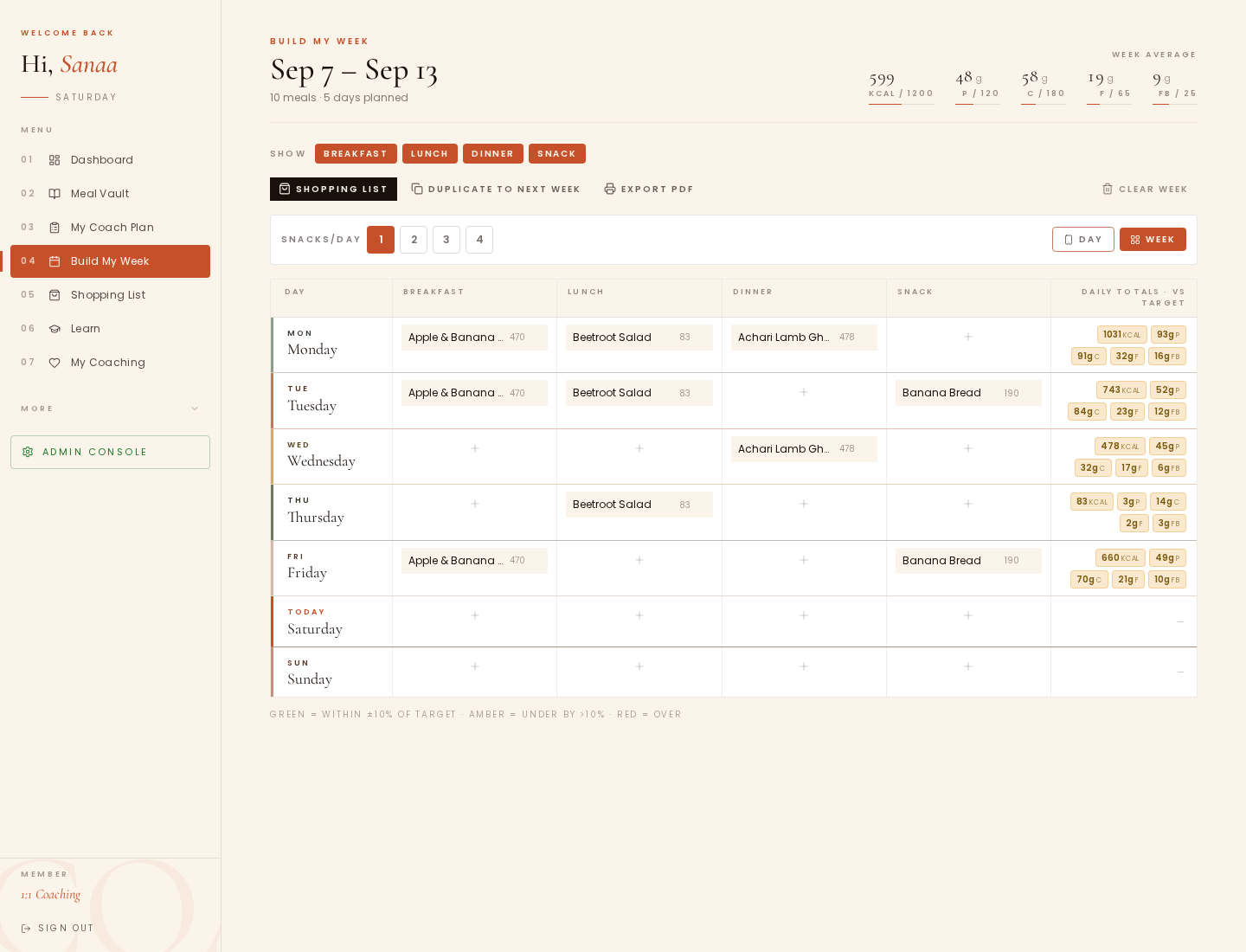Viewport: 1246px width, 952px height.
Task: Set snacks per day to 4
Action: tap(479, 240)
